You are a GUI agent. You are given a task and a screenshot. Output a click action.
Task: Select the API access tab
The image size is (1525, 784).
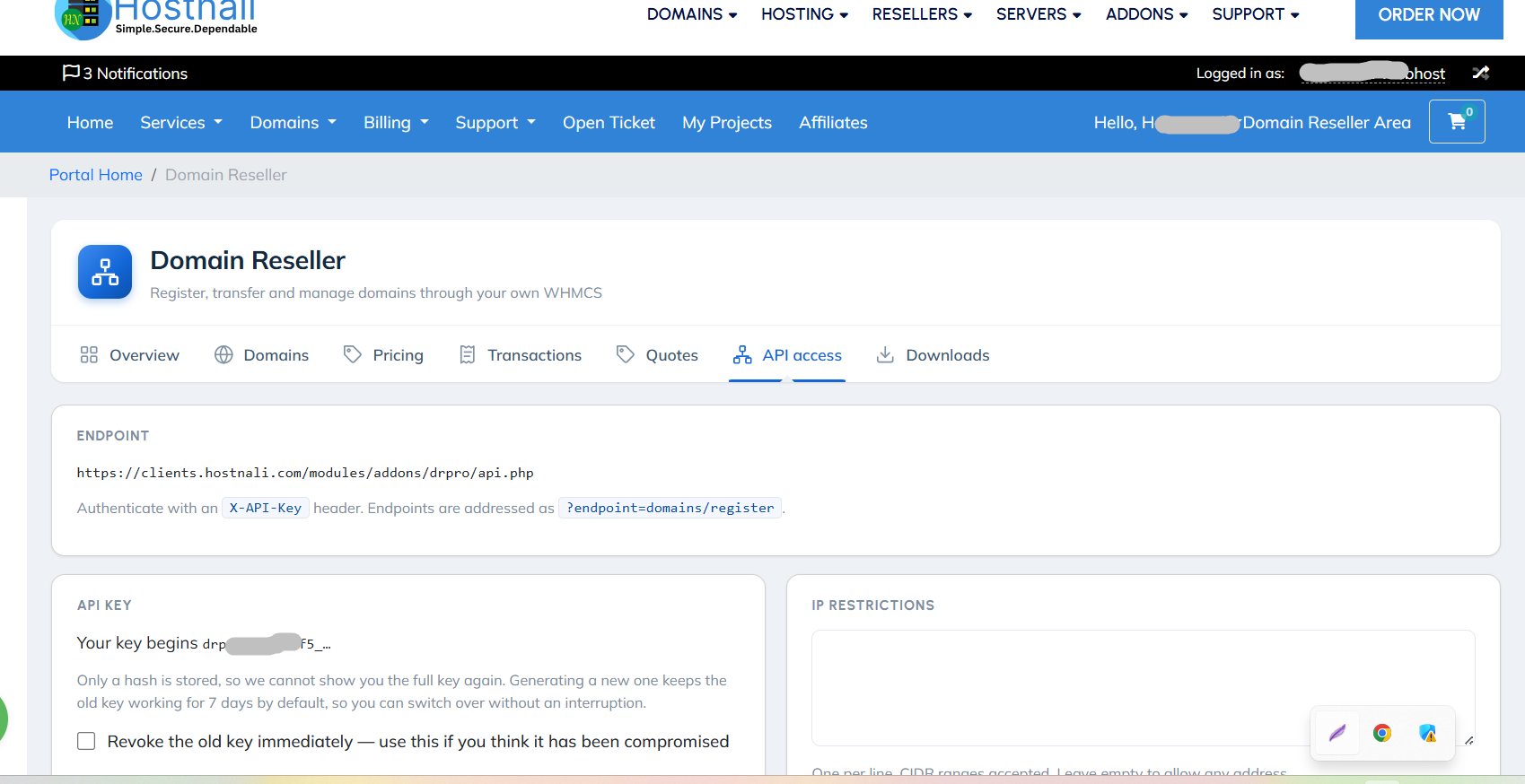click(x=787, y=355)
